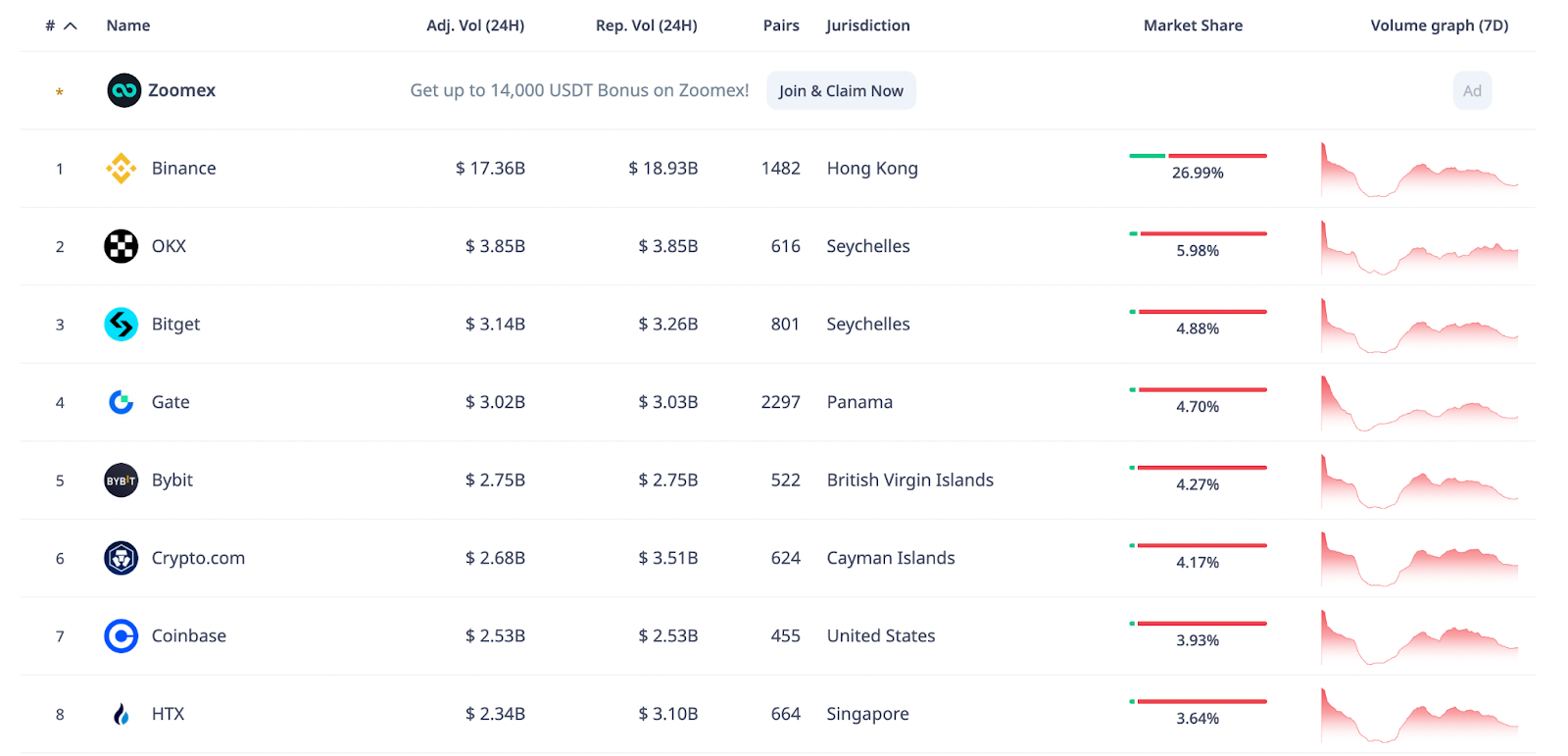Image resolution: width=1568 pixels, height=756 pixels.
Task: Click the Zoomex logo icon
Action: [124, 90]
